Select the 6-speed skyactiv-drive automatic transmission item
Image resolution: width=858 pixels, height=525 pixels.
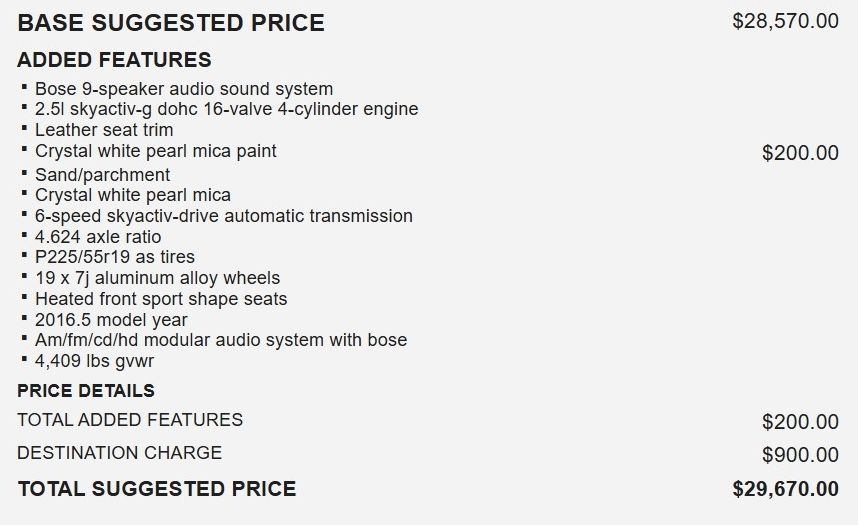pyautogui.click(x=223, y=216)
